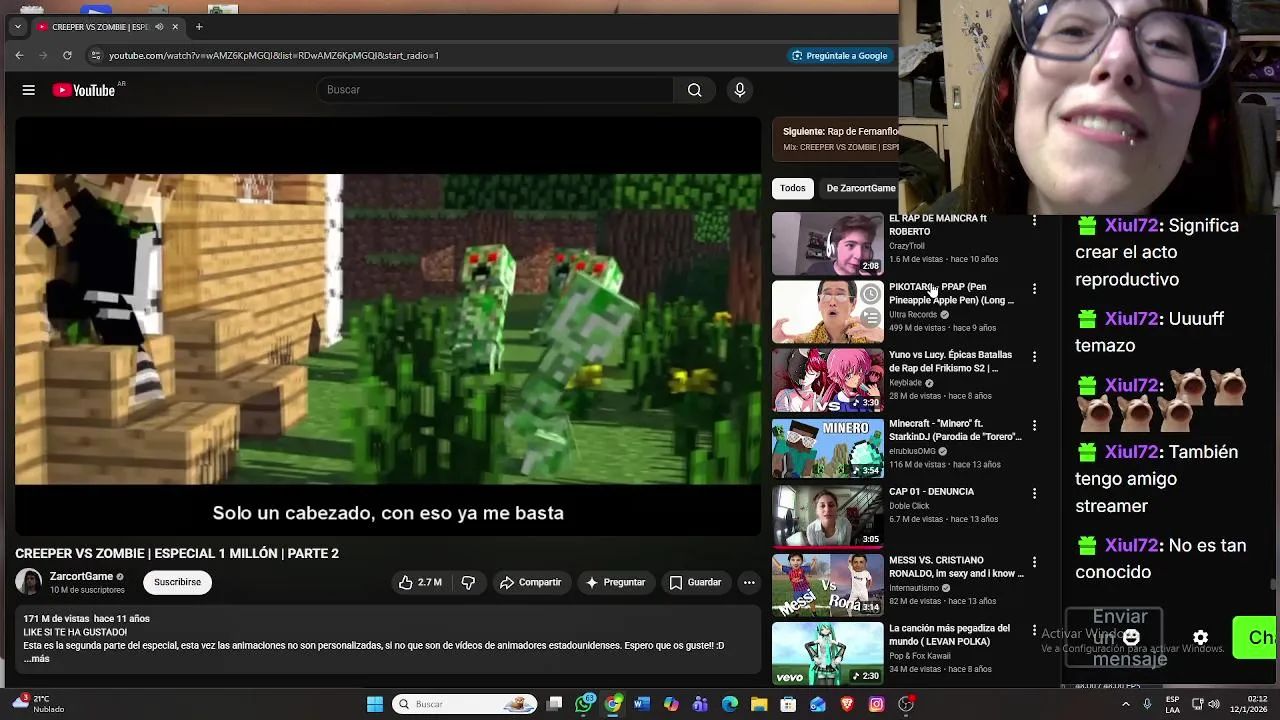Switch to Chrome in the taskbar
Screen dimensions: 1280x720
point(613,704)
